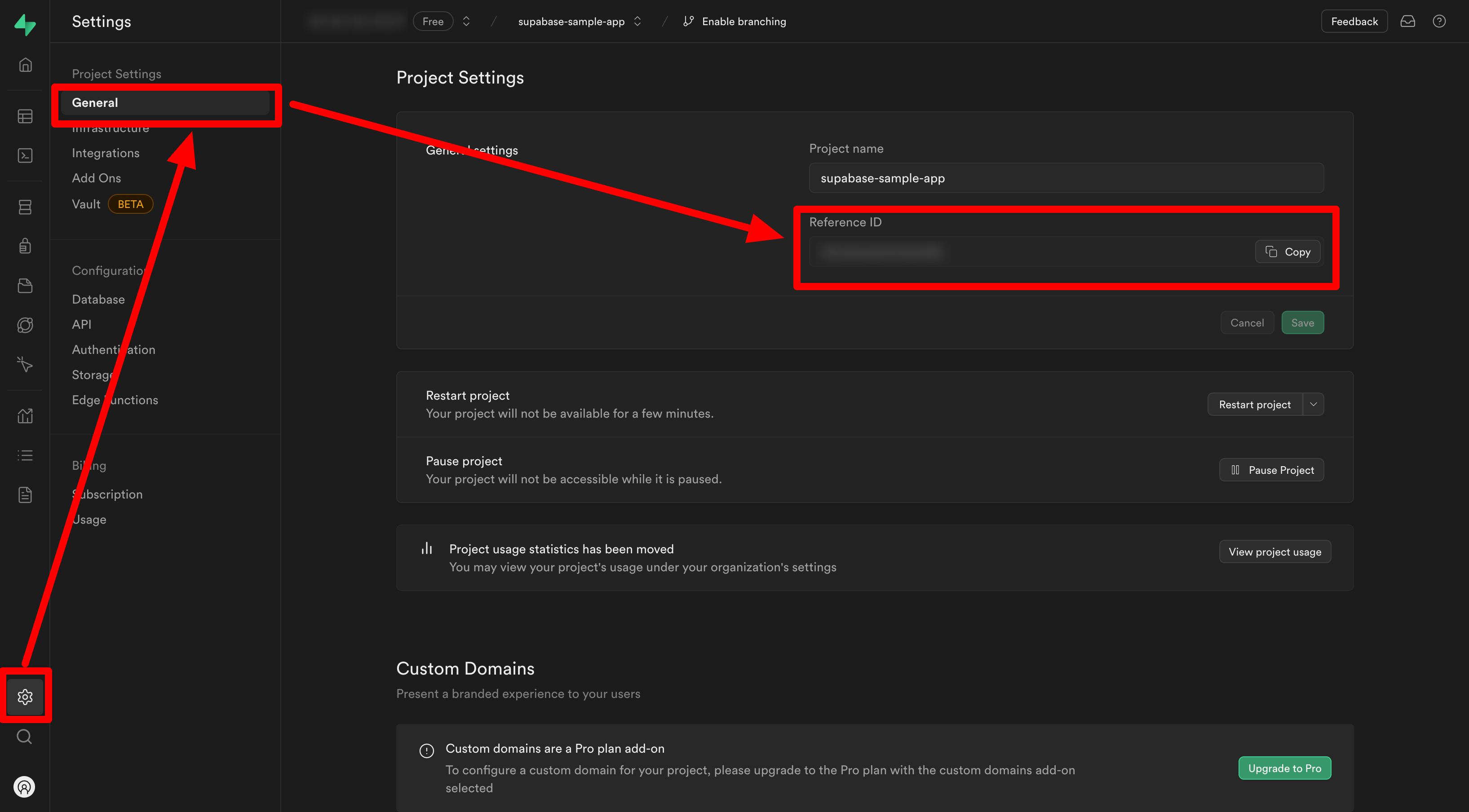
Task: Click the 'Settings' sidebar title
Action: [102, 22]
